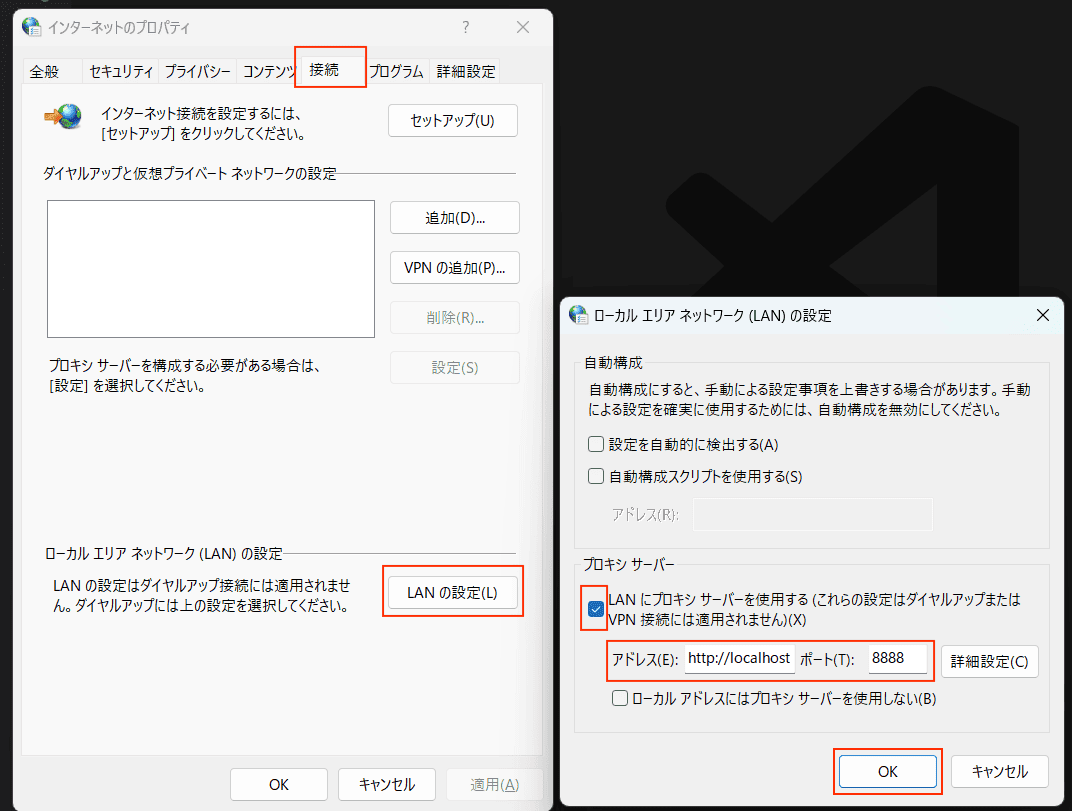Check ローカル アドレスにはプロキシを使用しない box
Image resolution: width=1072 pixels, height=811 pixels.
click(x=620, y=698)
